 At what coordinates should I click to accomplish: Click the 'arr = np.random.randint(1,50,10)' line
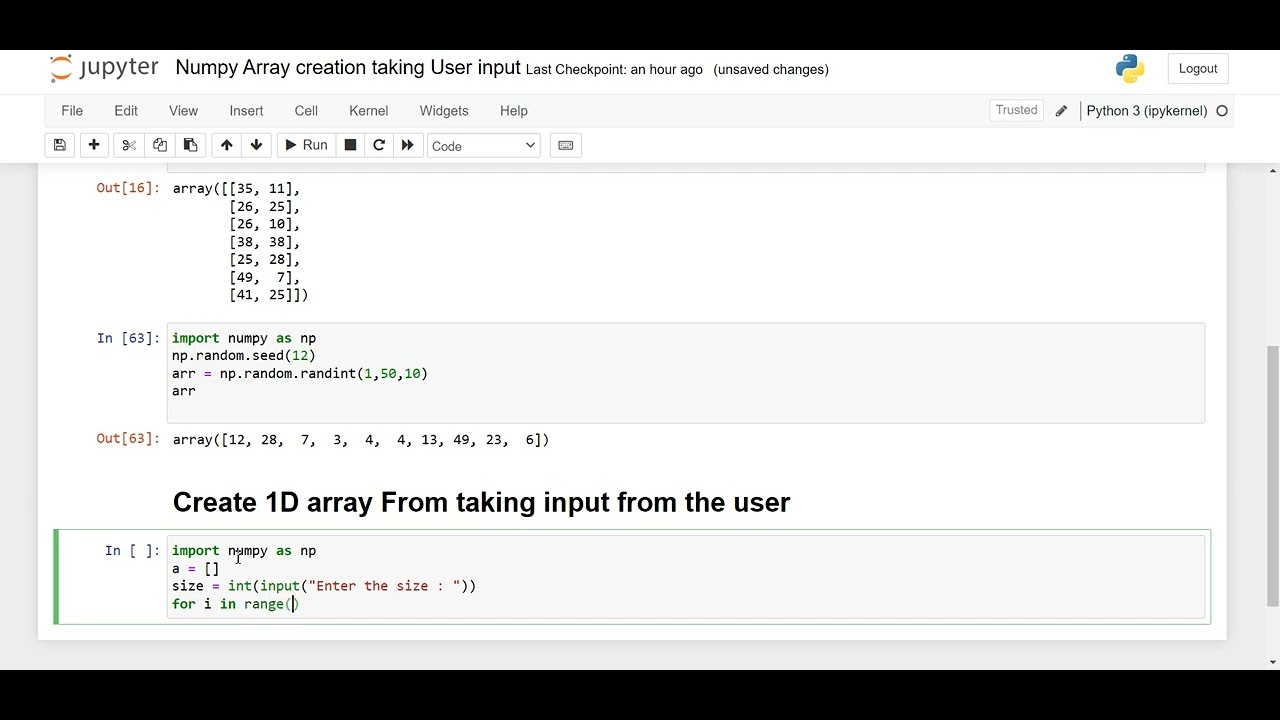(x=300, y=374)
